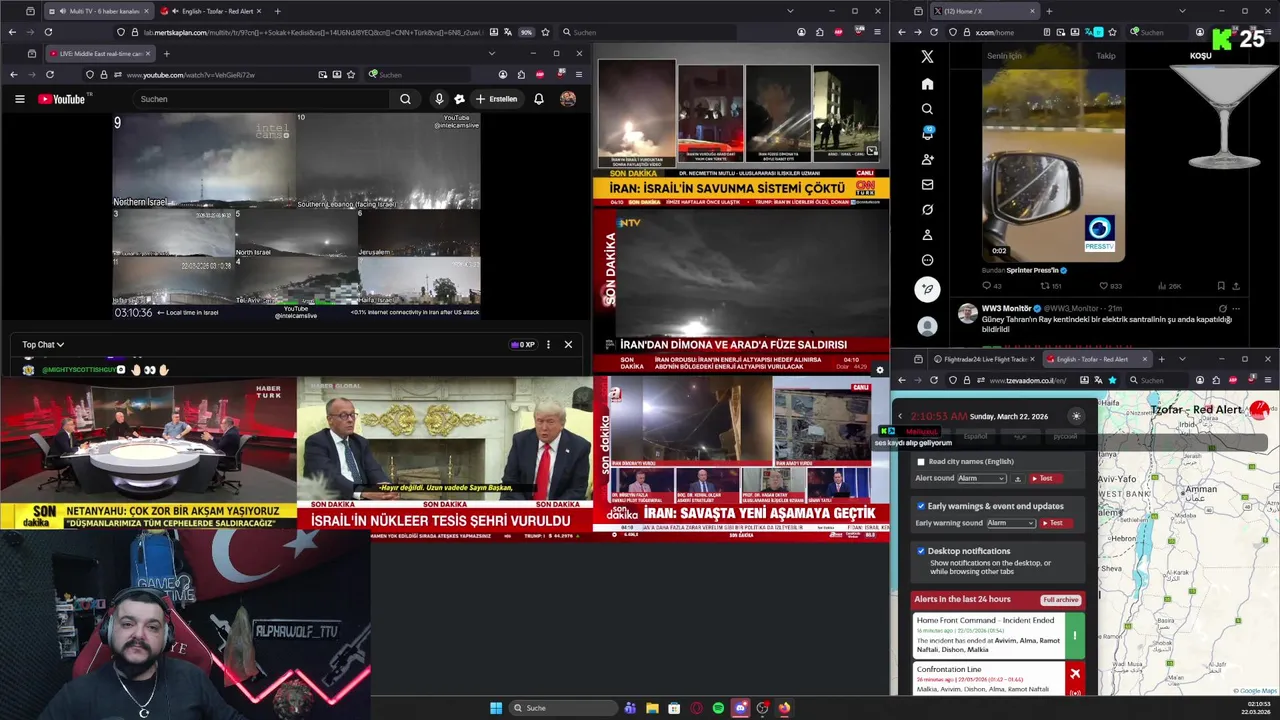
Task: Open X messages envelope icon
Action: 927,184
